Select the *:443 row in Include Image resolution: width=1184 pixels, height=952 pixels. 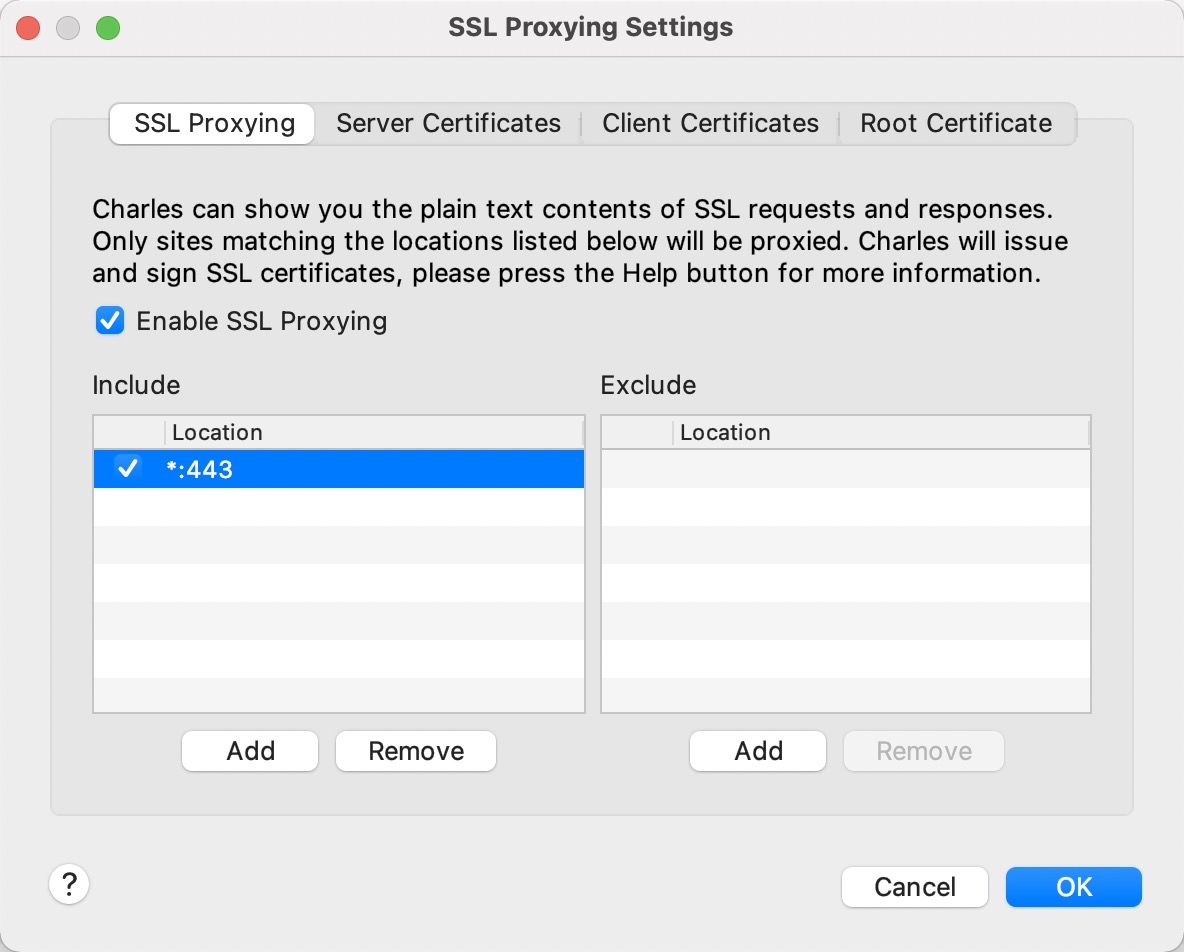(x=300, y=468)
